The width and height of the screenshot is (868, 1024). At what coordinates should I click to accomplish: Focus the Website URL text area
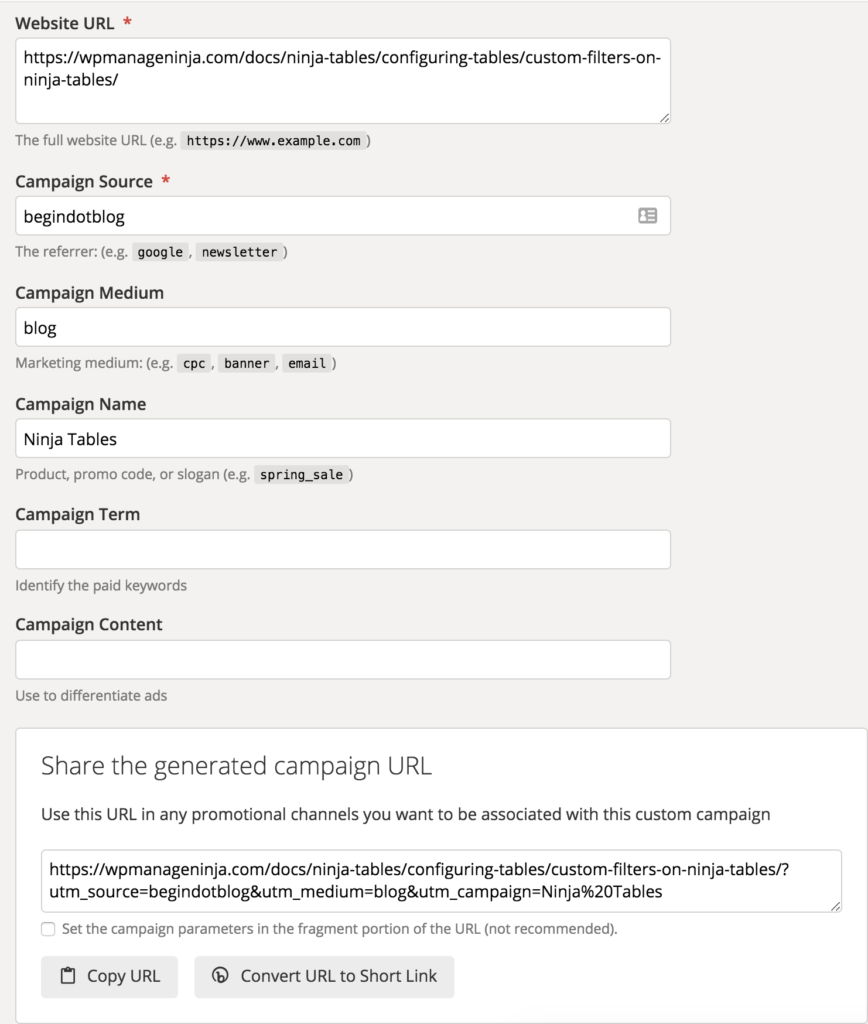[343, 81]
